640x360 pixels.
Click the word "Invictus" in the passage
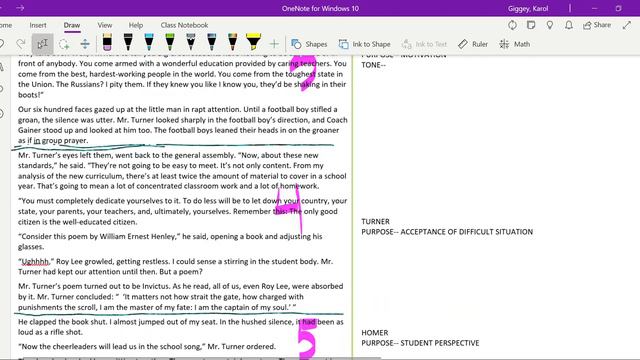click(x=157, y=286)
